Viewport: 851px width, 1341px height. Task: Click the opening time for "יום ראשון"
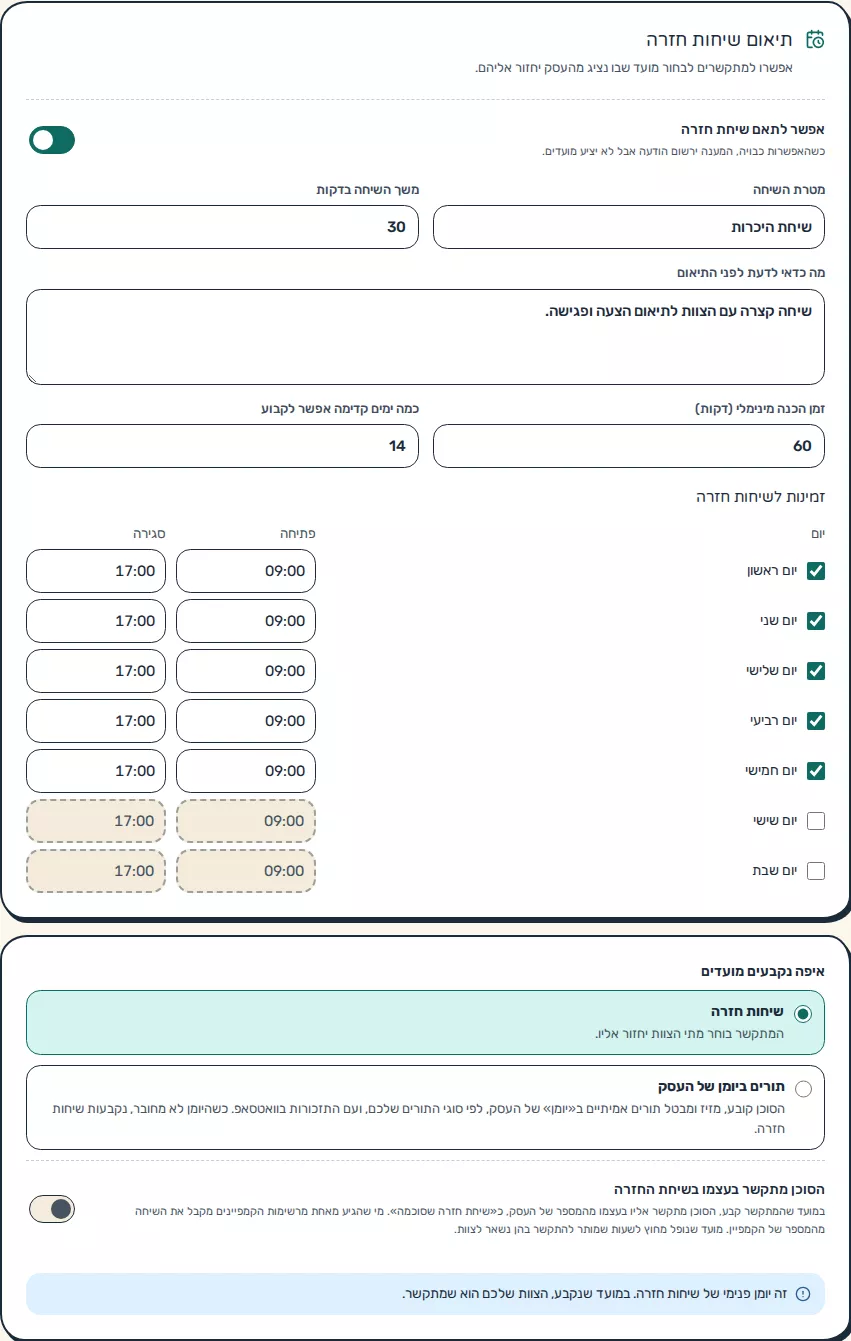coord(246,571)
